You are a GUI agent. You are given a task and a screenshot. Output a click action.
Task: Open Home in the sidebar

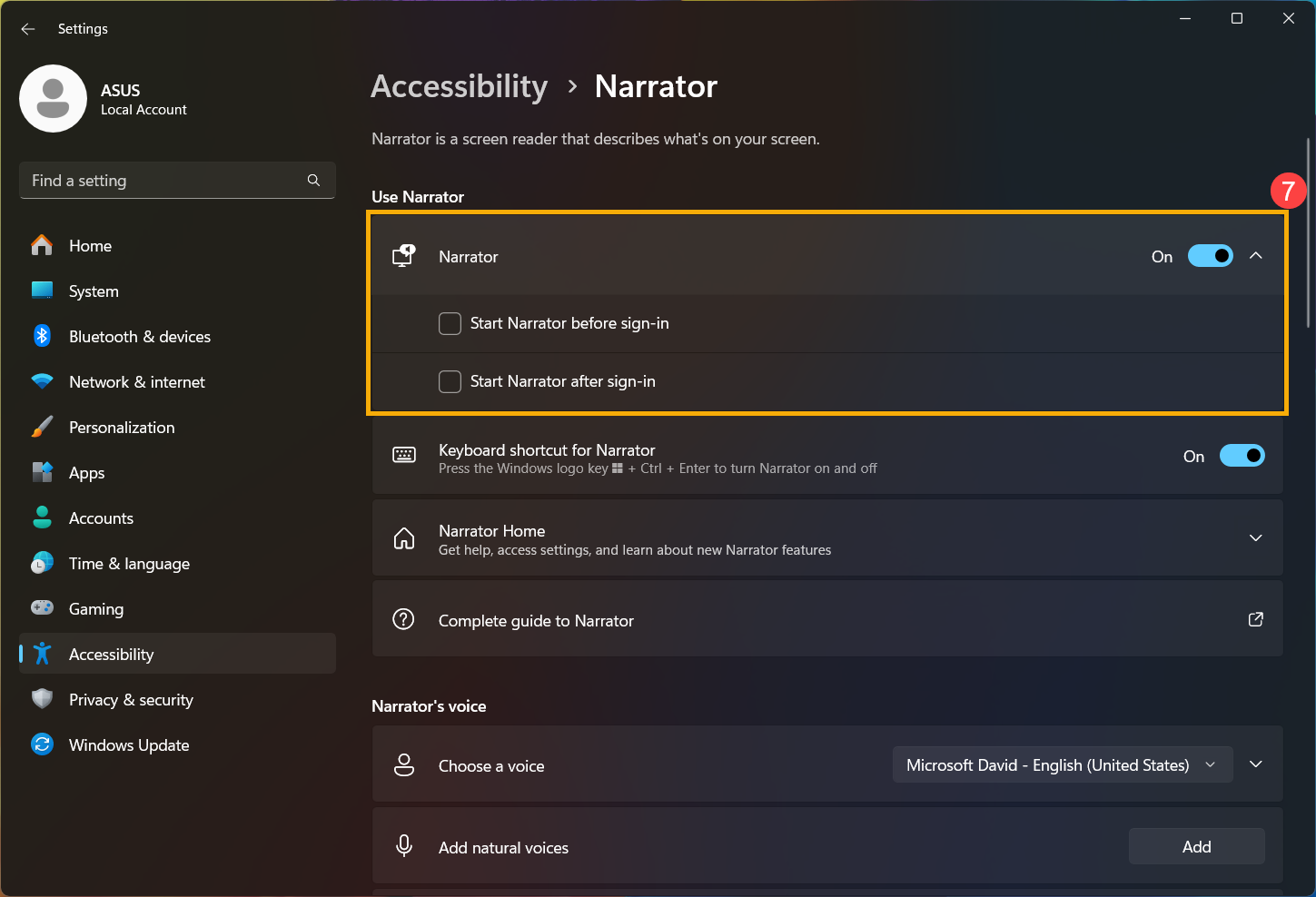(177, 245)
